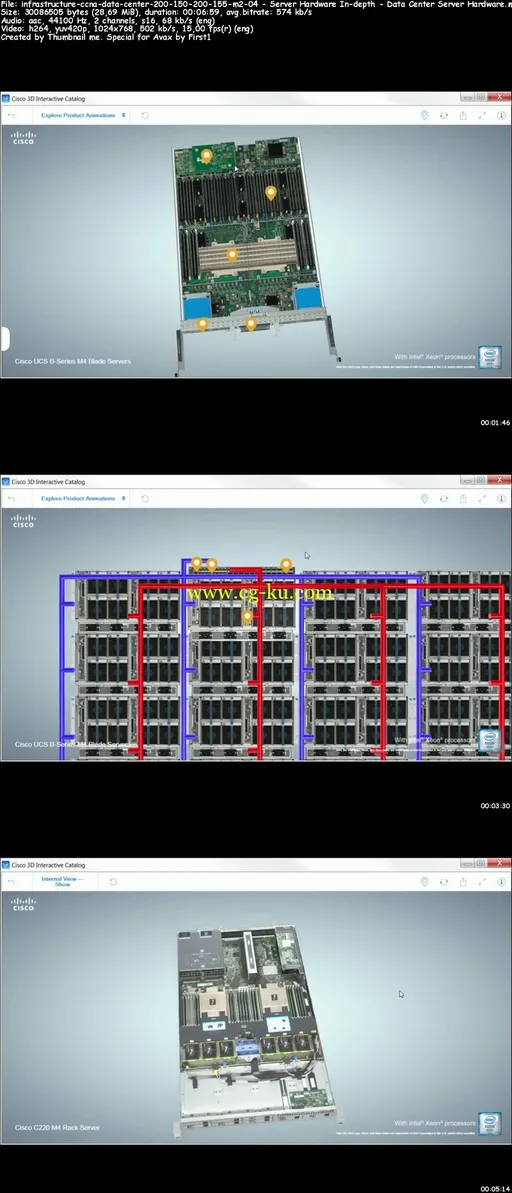The width and height of the screenshot is (512, 1193).
Task: Click share icon in the 00:03:30 frame
Action: [463, 499]
